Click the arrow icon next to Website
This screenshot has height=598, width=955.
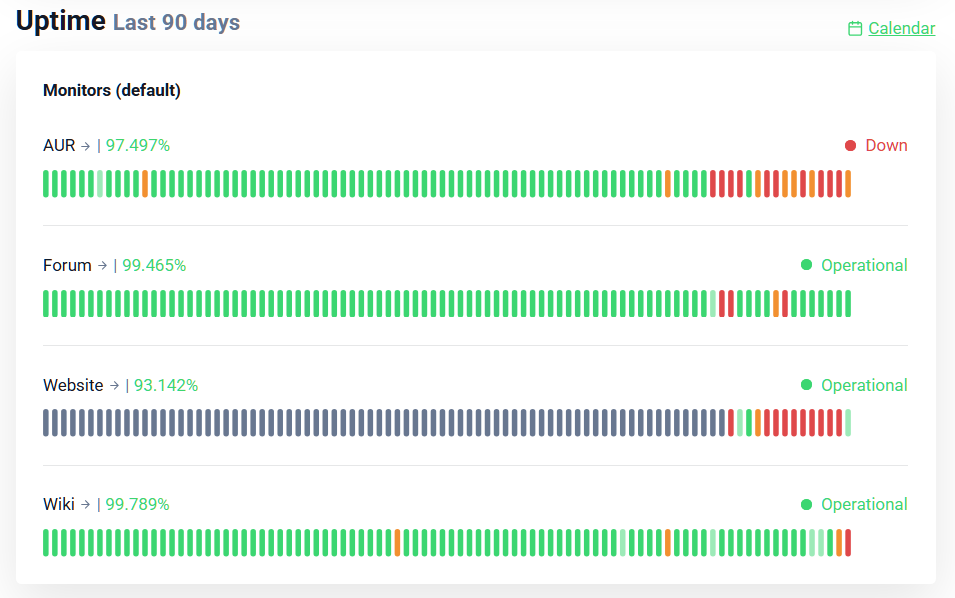(x=114, y=386)
